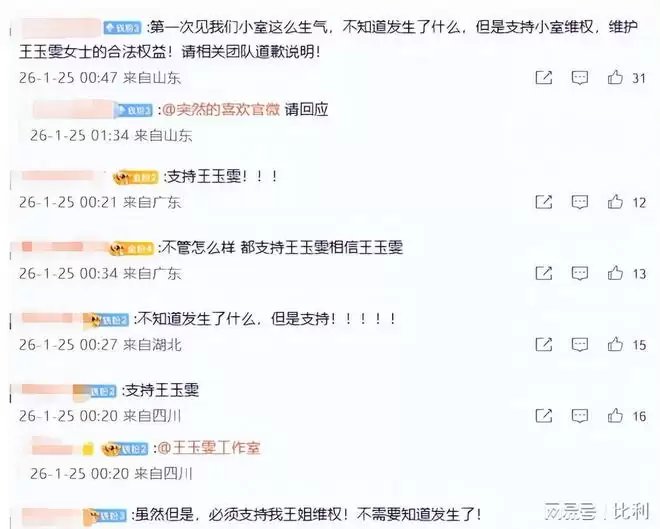Open the @突然的喜欢官微 mention link
Viewport: 660px width, 529px height.
[221, 109]
